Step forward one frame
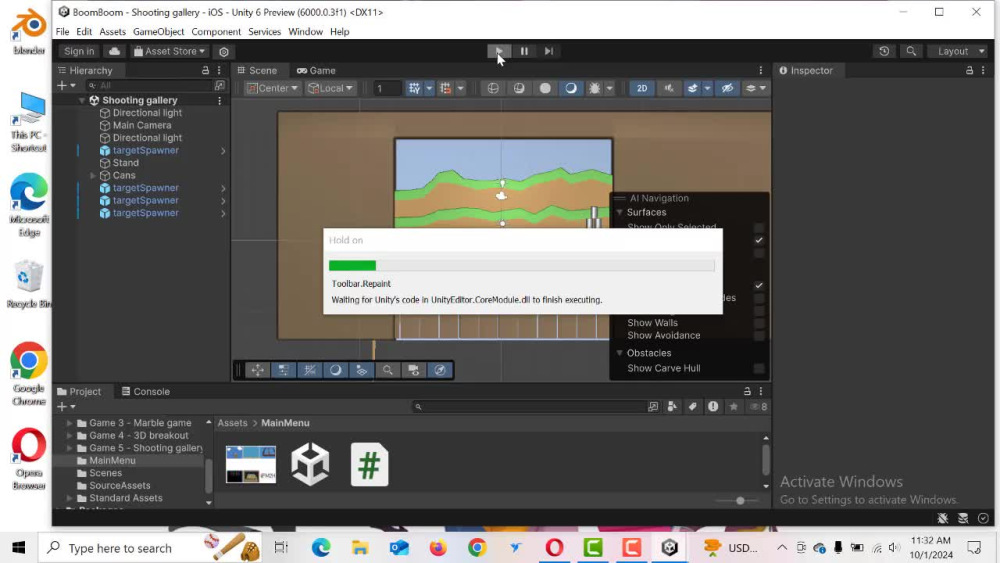The height and width of the screenshot is (563, 1000). 548,51
